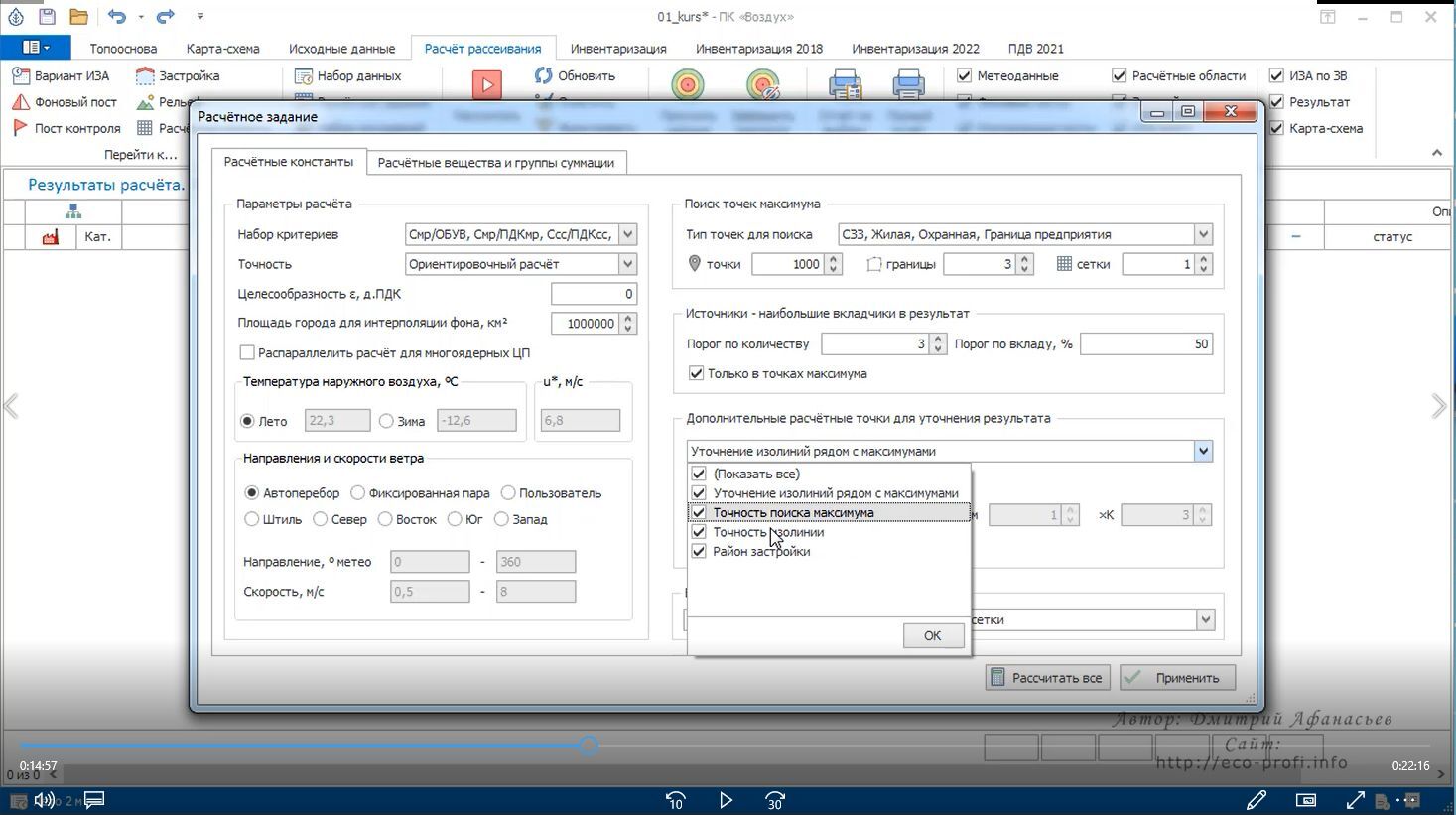Select Фиксированная пара wind option
1456x815 pixels.
click(357, 492)
